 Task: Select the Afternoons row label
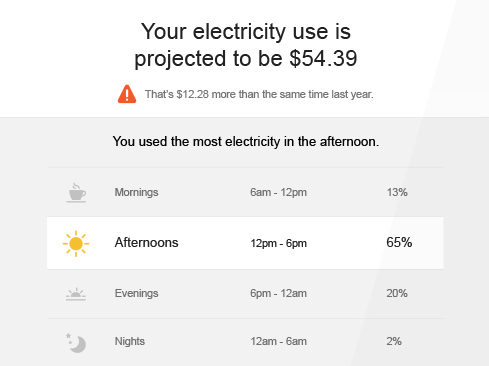pos(146,242)
